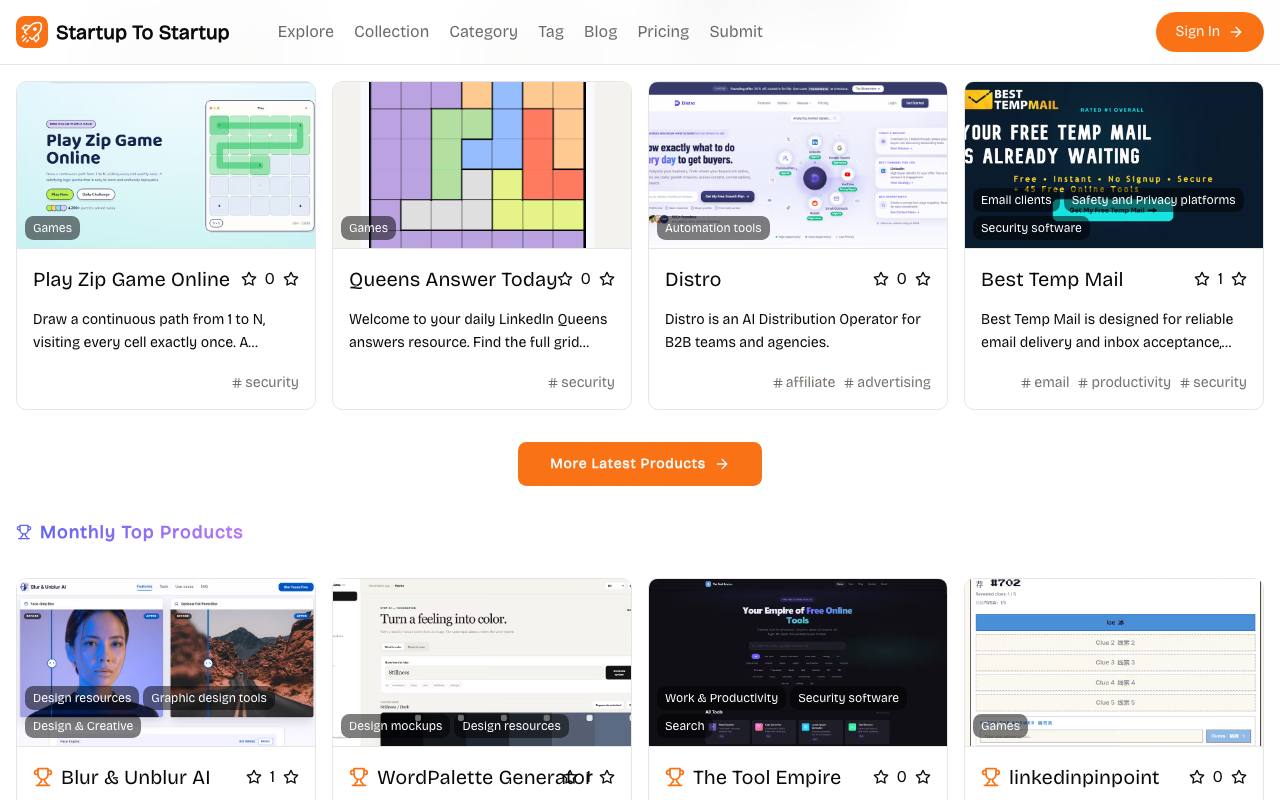Screen dimensions: 1280x800
Task: Click the #affiliate tag on Distro
Action: tap(804, 382)
